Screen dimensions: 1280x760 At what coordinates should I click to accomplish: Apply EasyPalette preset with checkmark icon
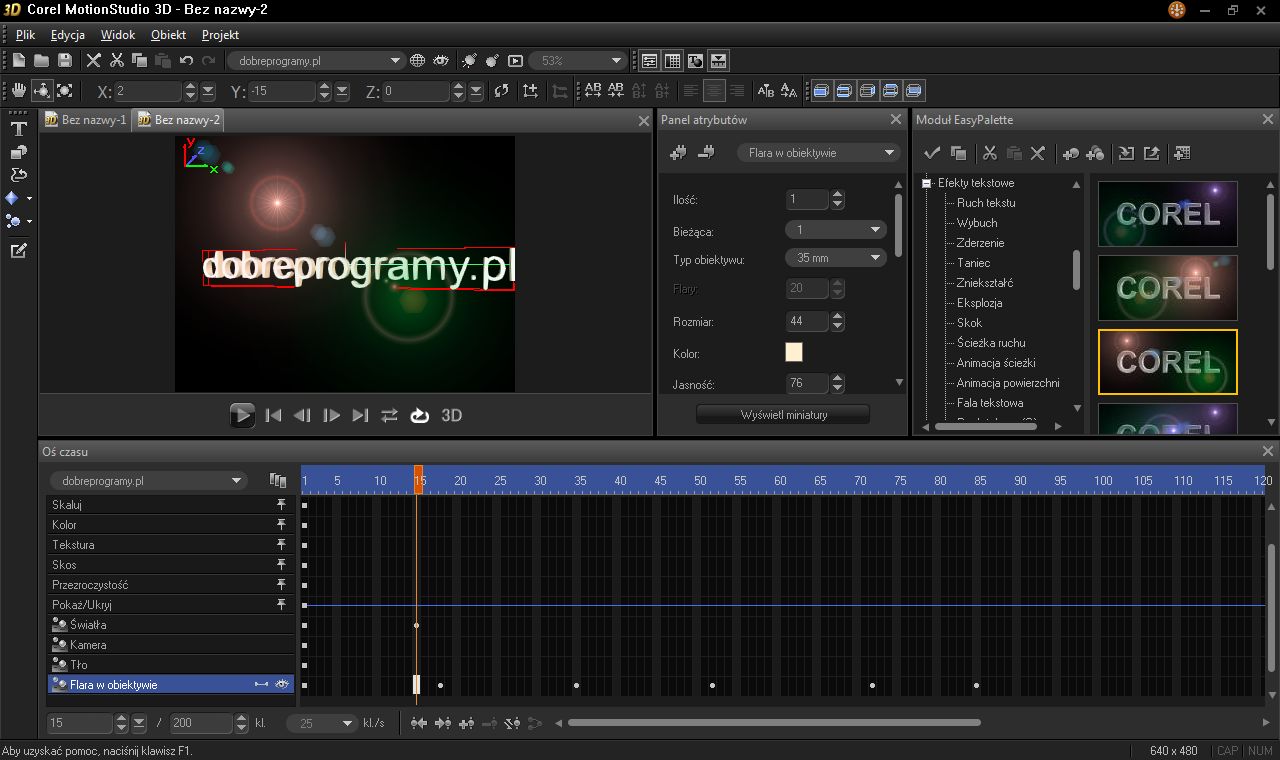(x=932, y=153)
